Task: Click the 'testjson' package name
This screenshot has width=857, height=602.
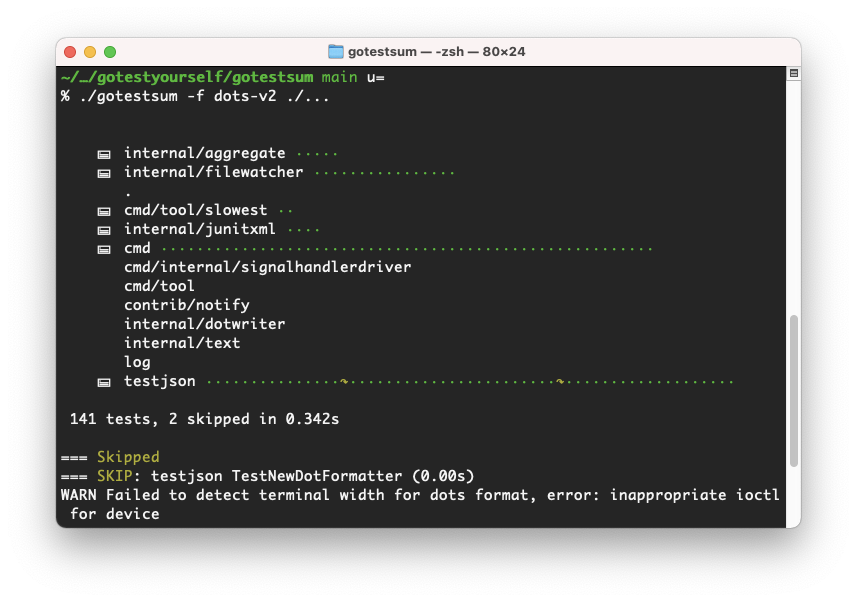Action: coord(160,381)
